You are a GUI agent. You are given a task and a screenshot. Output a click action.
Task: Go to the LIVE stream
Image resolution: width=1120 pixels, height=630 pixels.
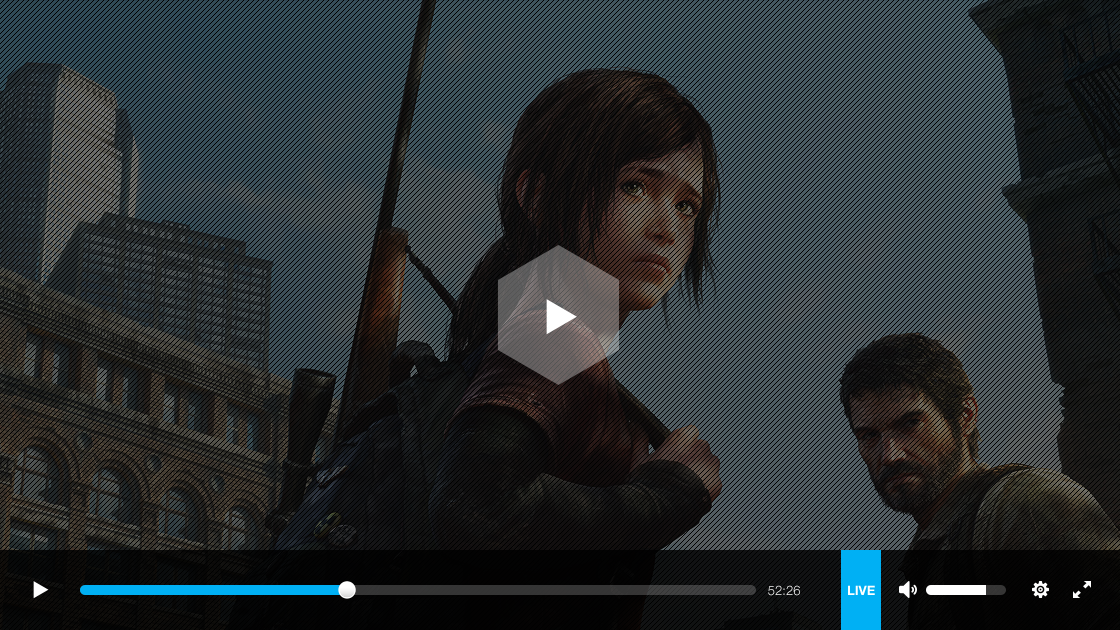(861, 590)
